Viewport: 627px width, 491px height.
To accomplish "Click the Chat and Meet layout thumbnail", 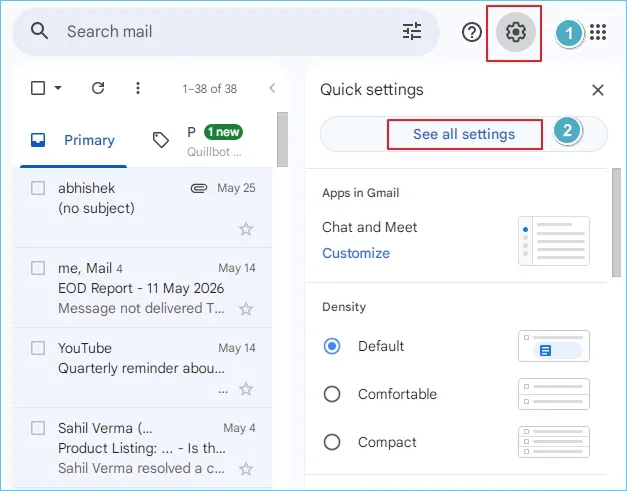I will click(x=554, y=241).
